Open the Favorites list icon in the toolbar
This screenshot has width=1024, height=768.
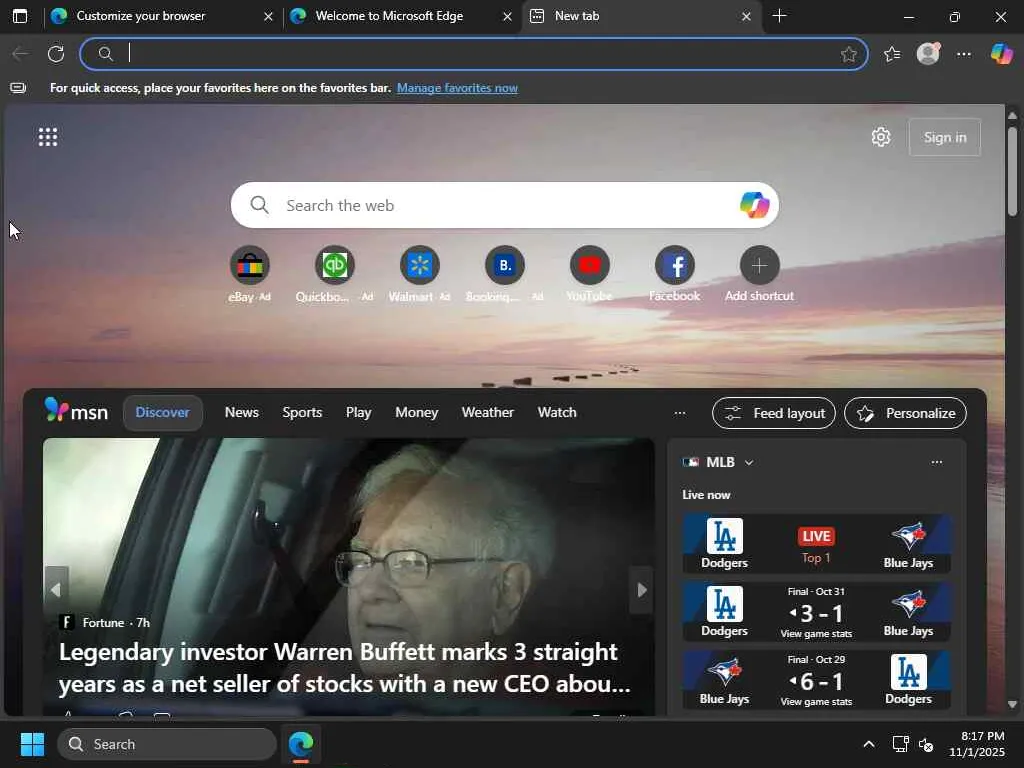pyautogui.click(x=892, y=54)
